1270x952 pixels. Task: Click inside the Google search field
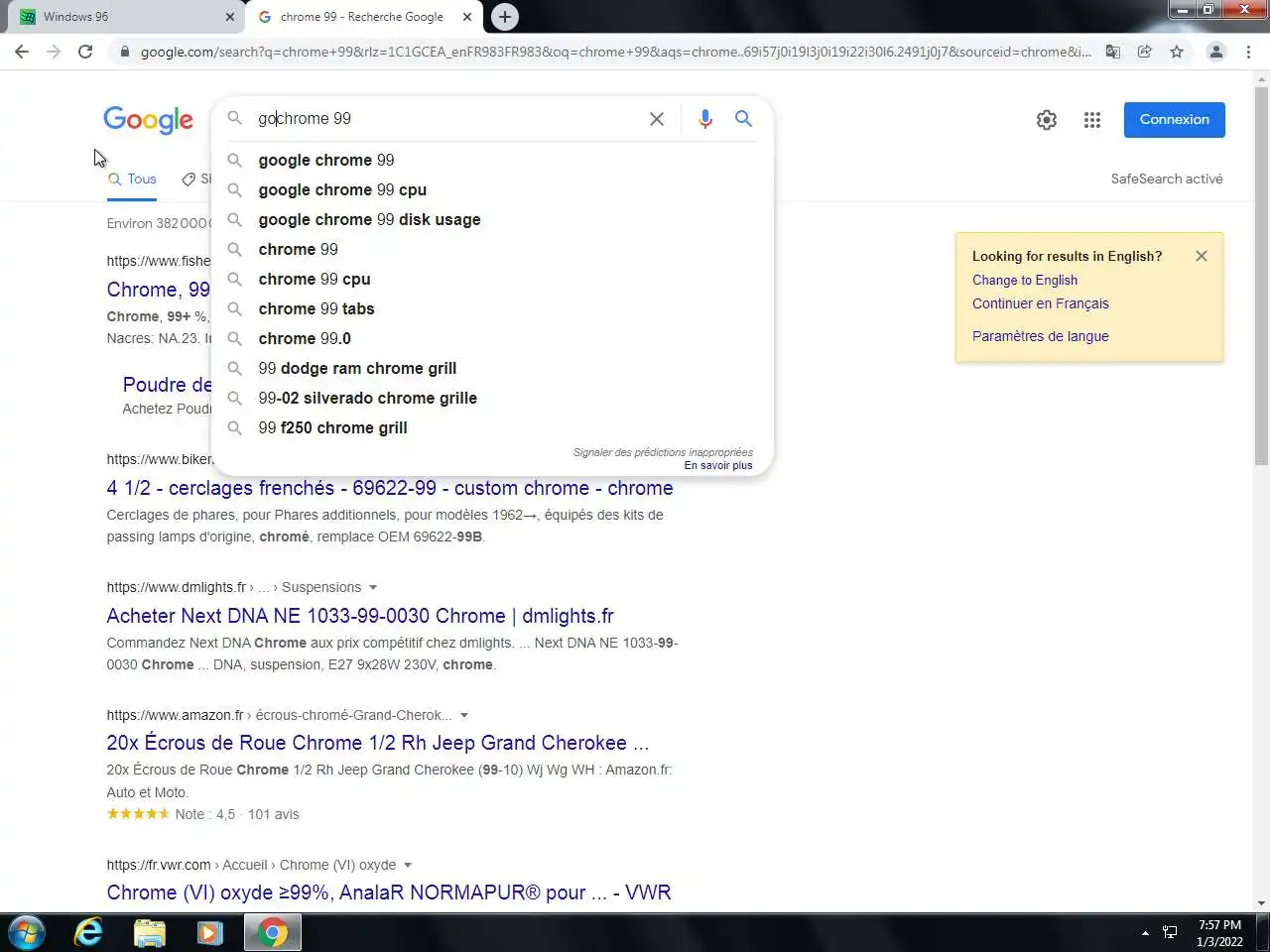tap(446, 119)
